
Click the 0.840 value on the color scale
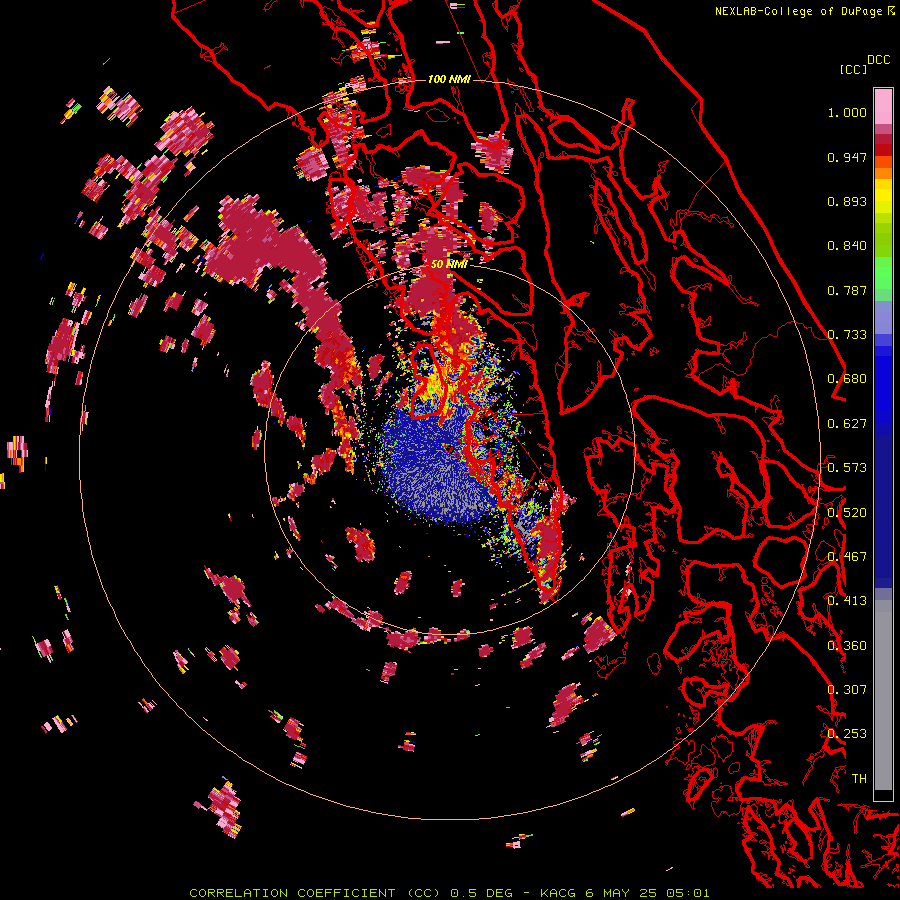click(847, 246)
